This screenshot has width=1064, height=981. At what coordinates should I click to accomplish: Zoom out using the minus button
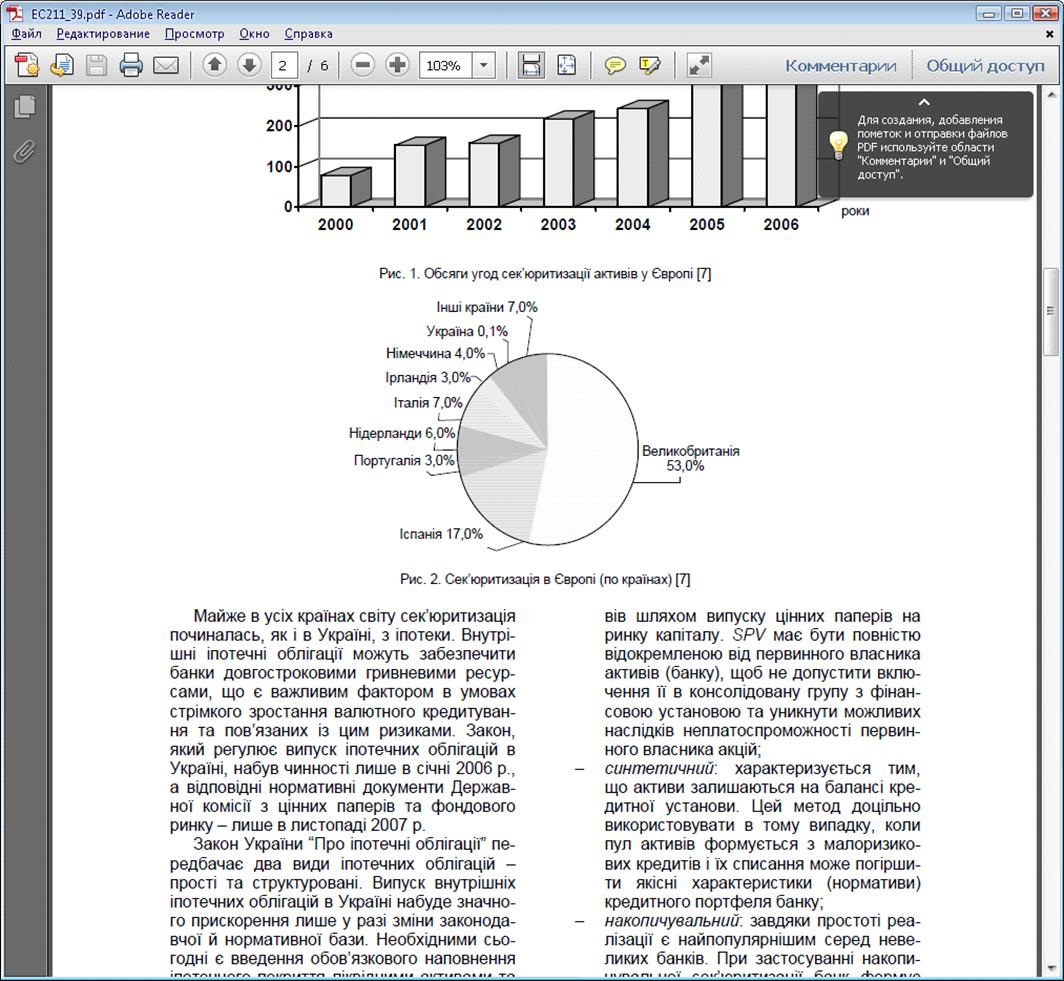[x=363, y=65]
